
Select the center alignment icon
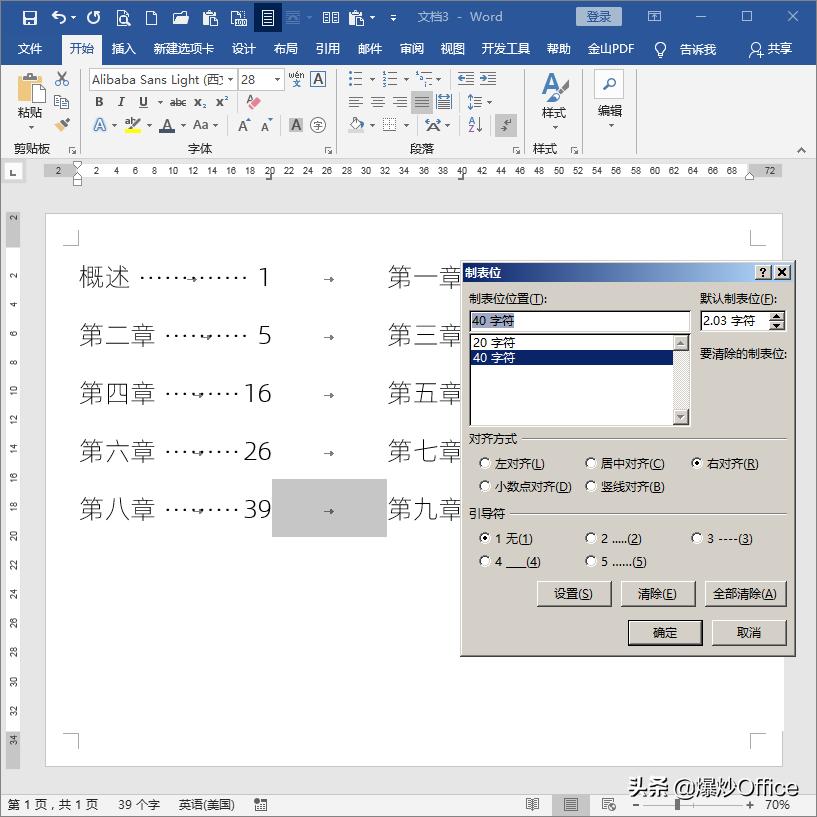(x=378, y=101)
